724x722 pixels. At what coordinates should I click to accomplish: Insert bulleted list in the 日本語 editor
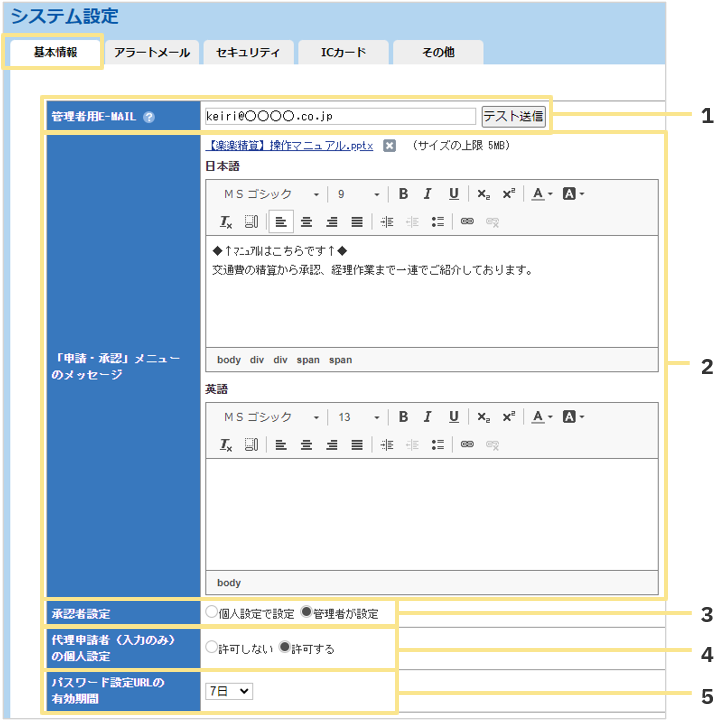coord(437,222)
